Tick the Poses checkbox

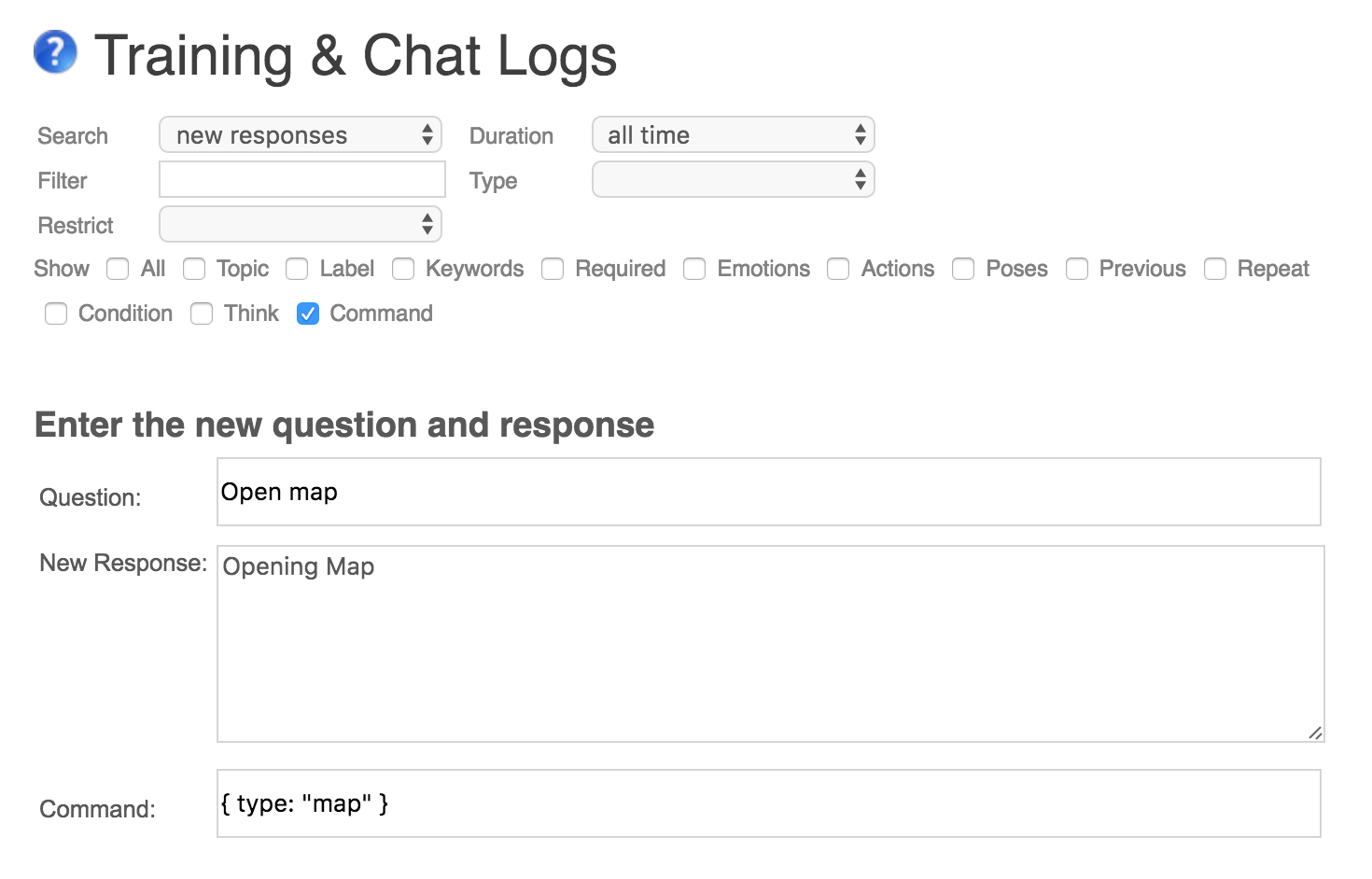[963, 269]
